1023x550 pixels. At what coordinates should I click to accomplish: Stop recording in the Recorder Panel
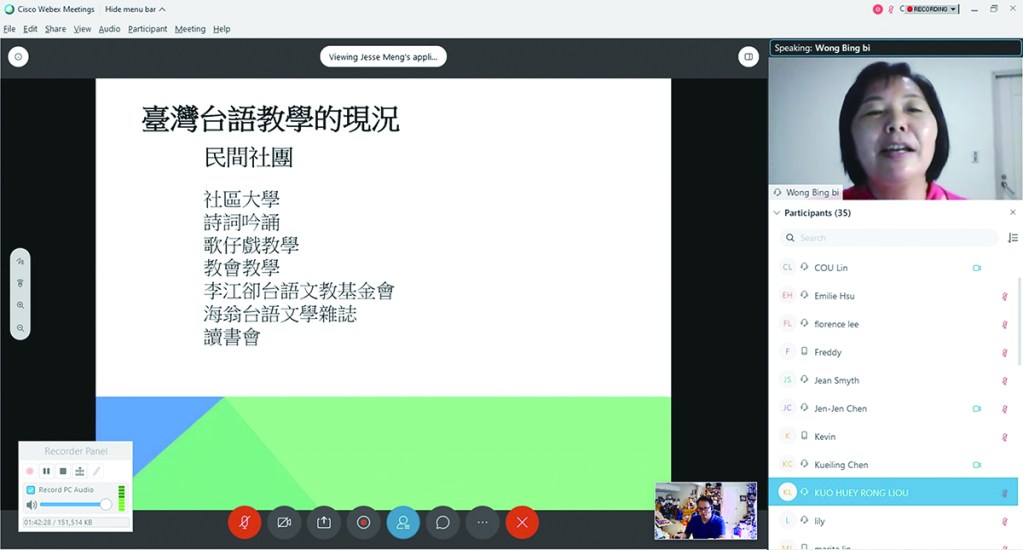(x=63, y=471)
